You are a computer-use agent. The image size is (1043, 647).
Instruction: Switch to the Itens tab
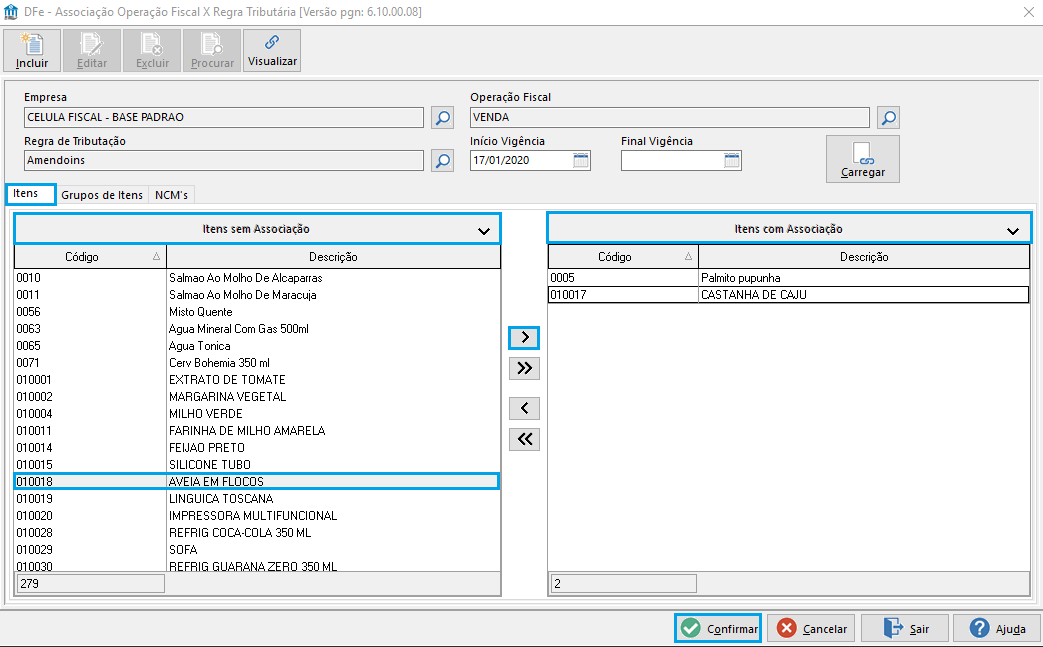(31, 194)
